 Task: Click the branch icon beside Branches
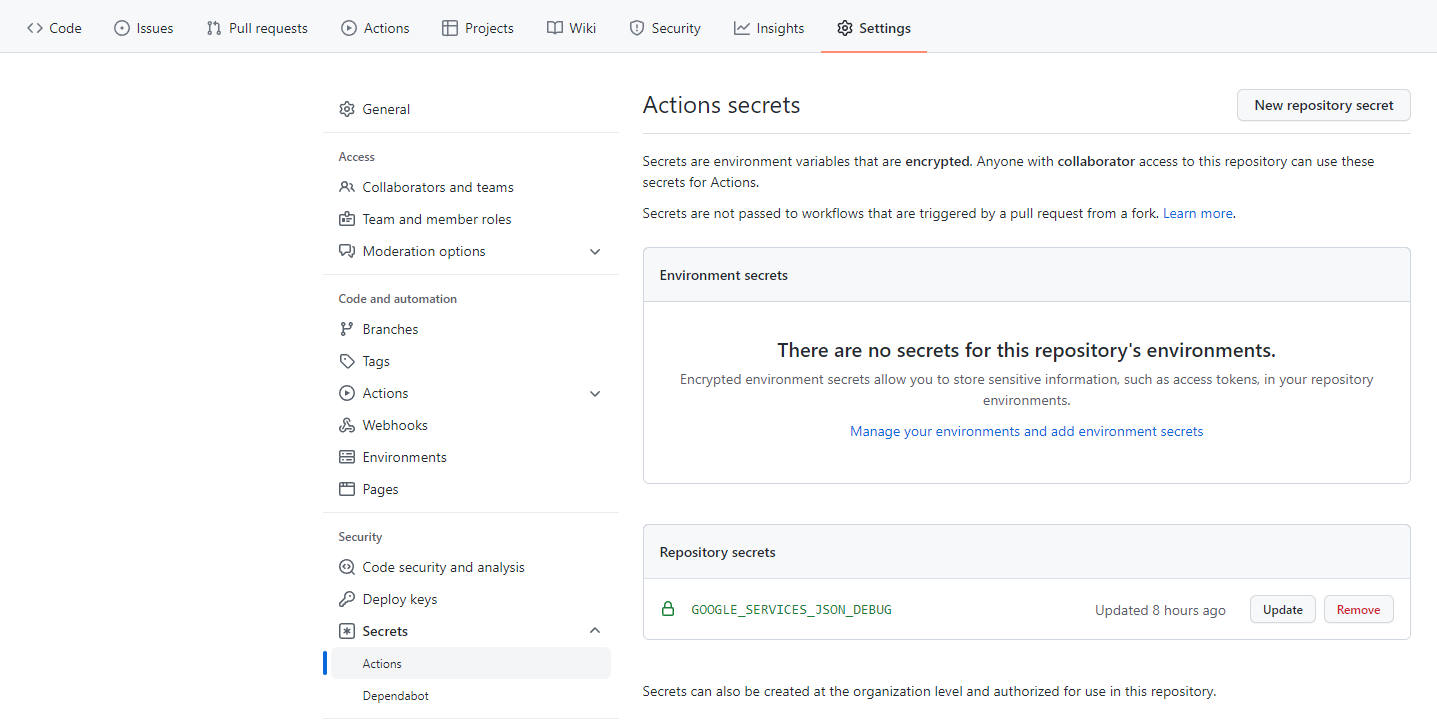click(x=347, y=329)
